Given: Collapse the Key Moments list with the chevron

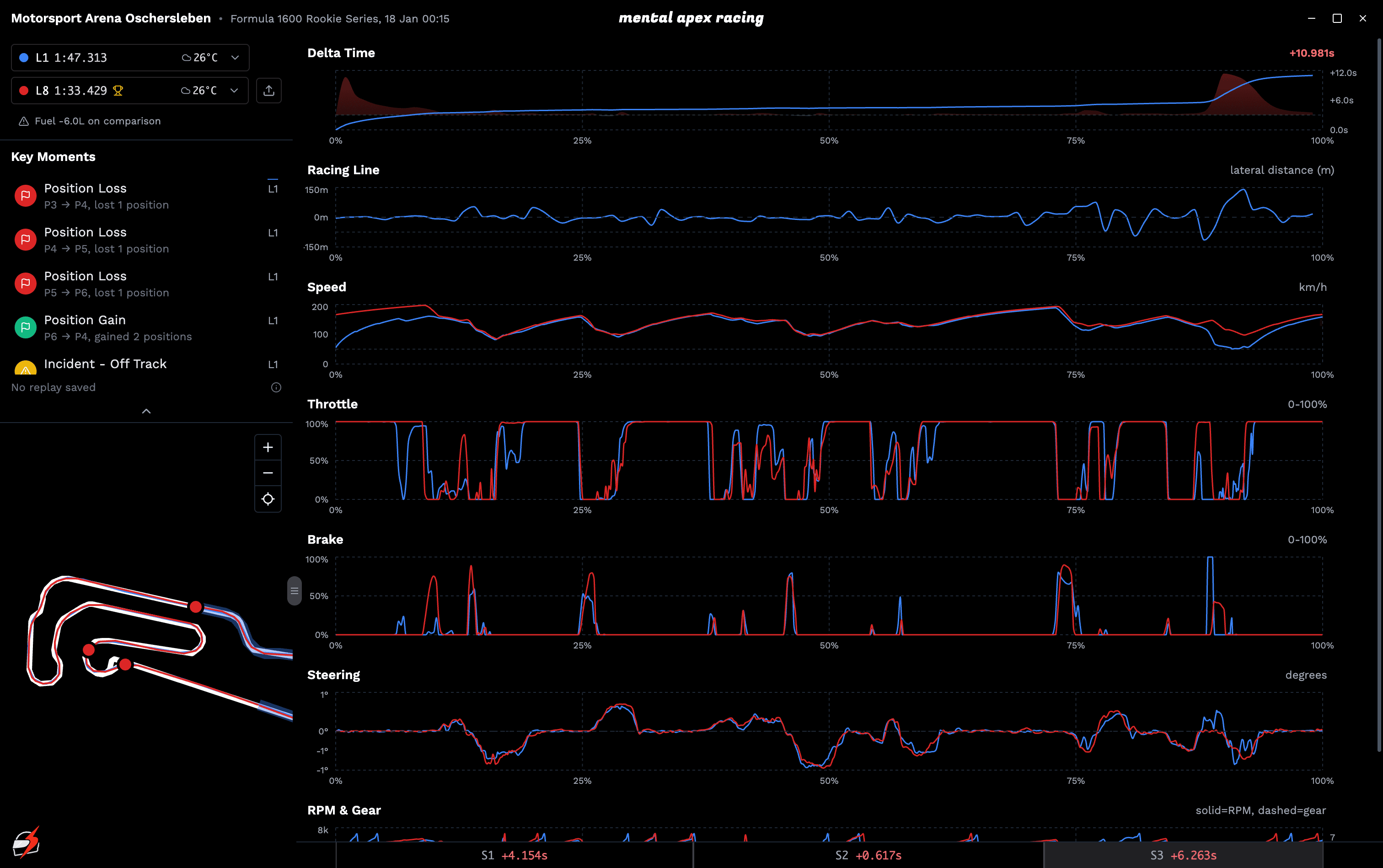Looking at the screenshot, I should [146, 411].
